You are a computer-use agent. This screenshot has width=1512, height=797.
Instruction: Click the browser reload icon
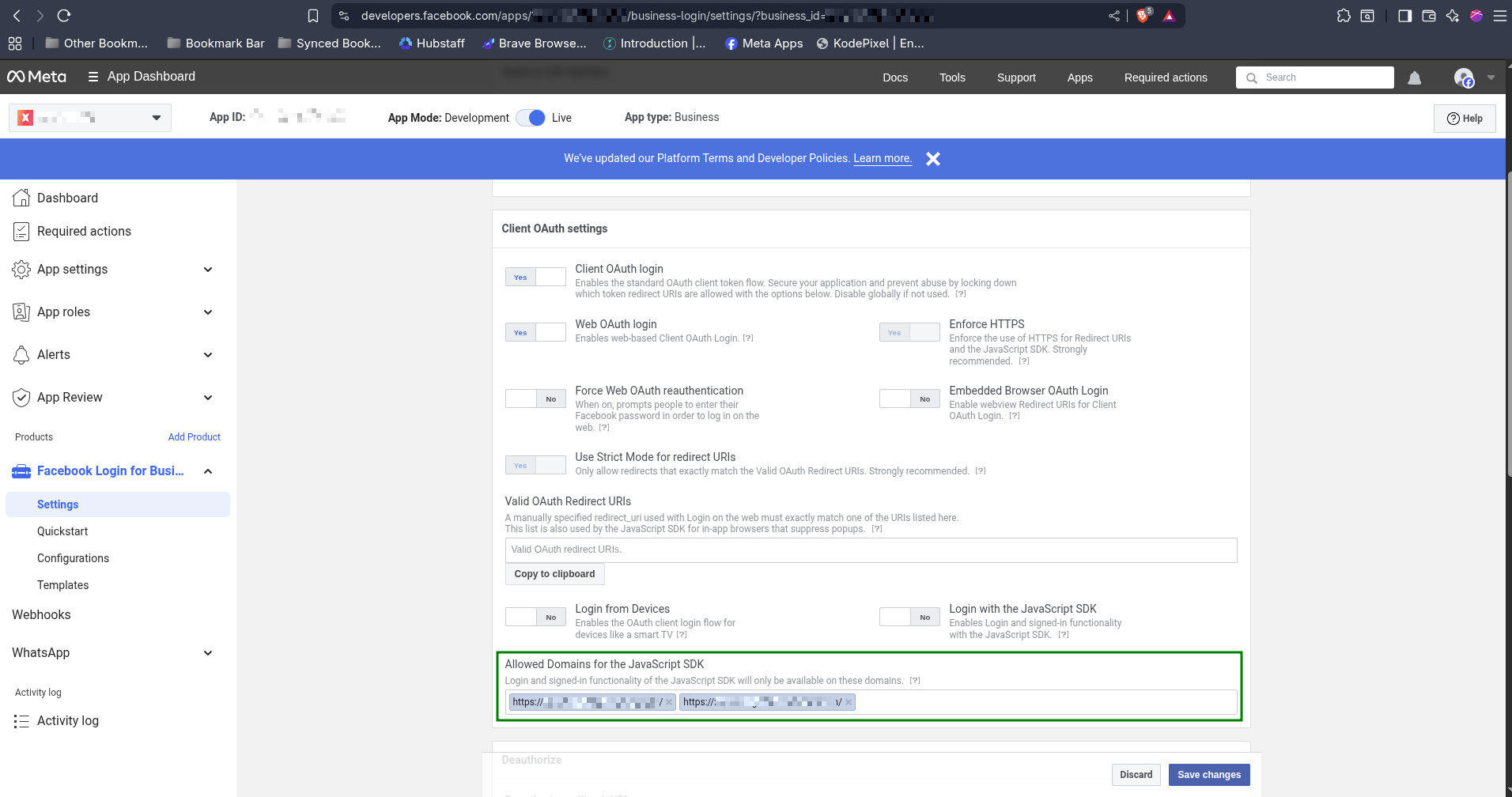click(x=65, y=16)
